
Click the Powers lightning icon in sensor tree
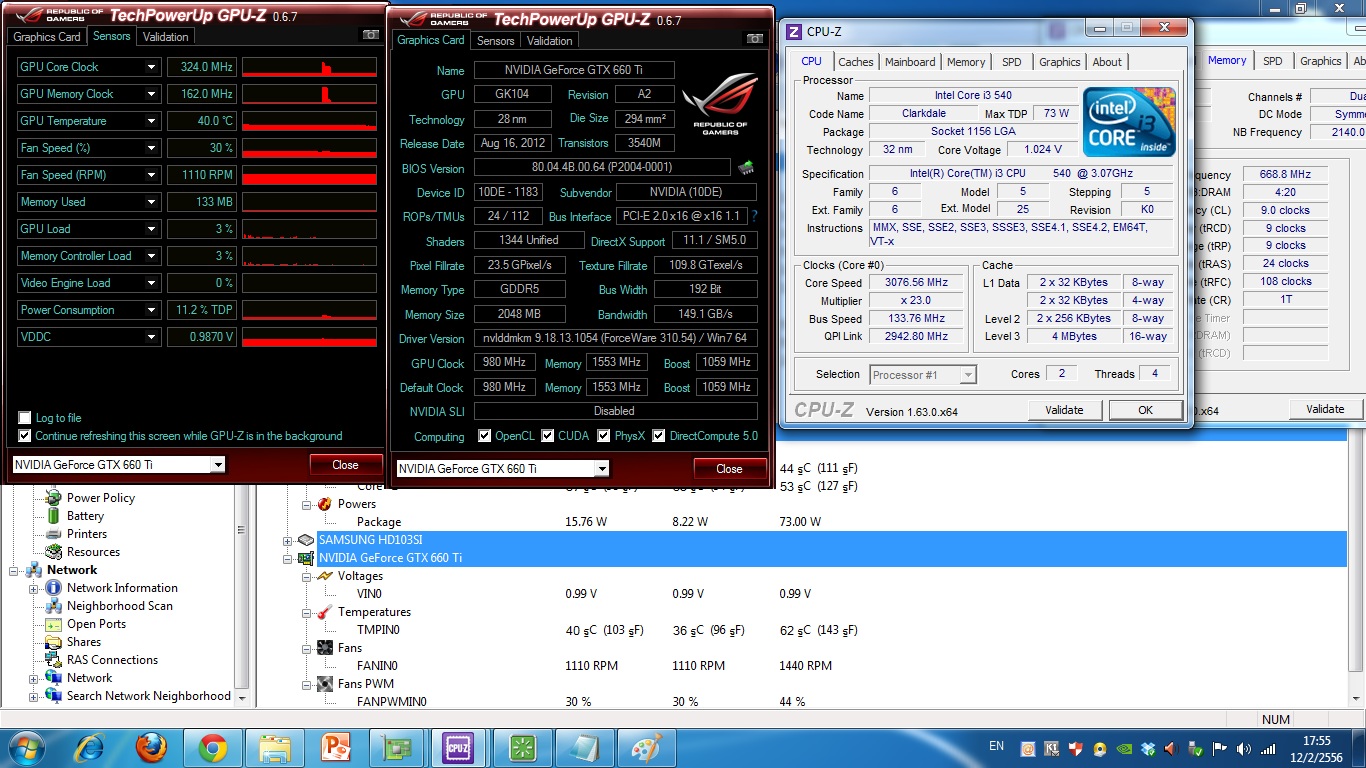325,504
